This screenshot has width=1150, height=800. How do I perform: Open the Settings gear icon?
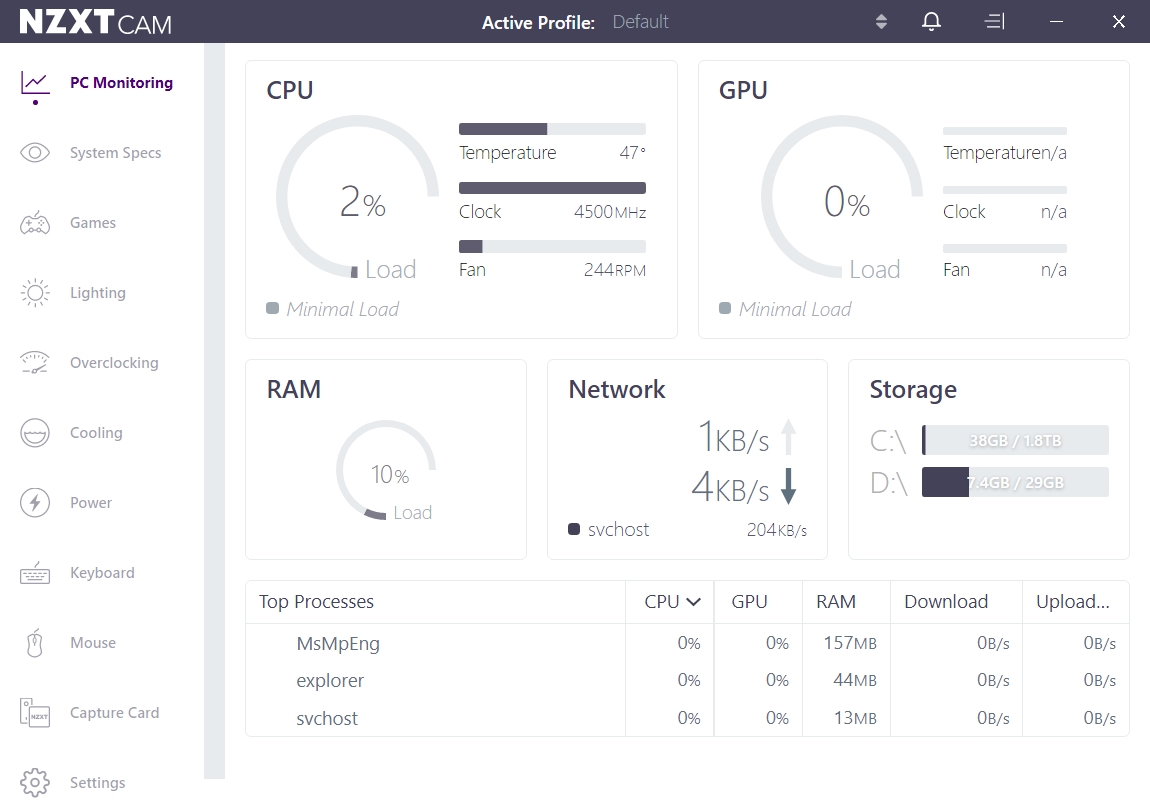[x=35, y=782]
